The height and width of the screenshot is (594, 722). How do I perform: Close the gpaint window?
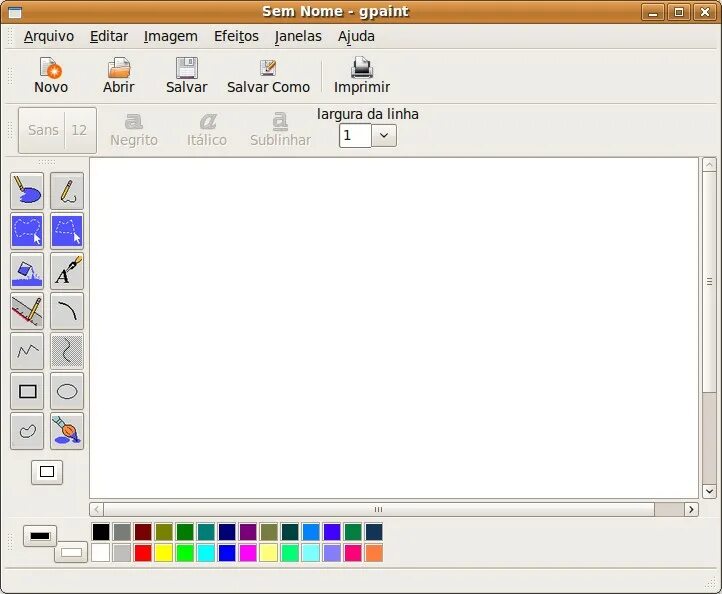click(x=705, y=12)
